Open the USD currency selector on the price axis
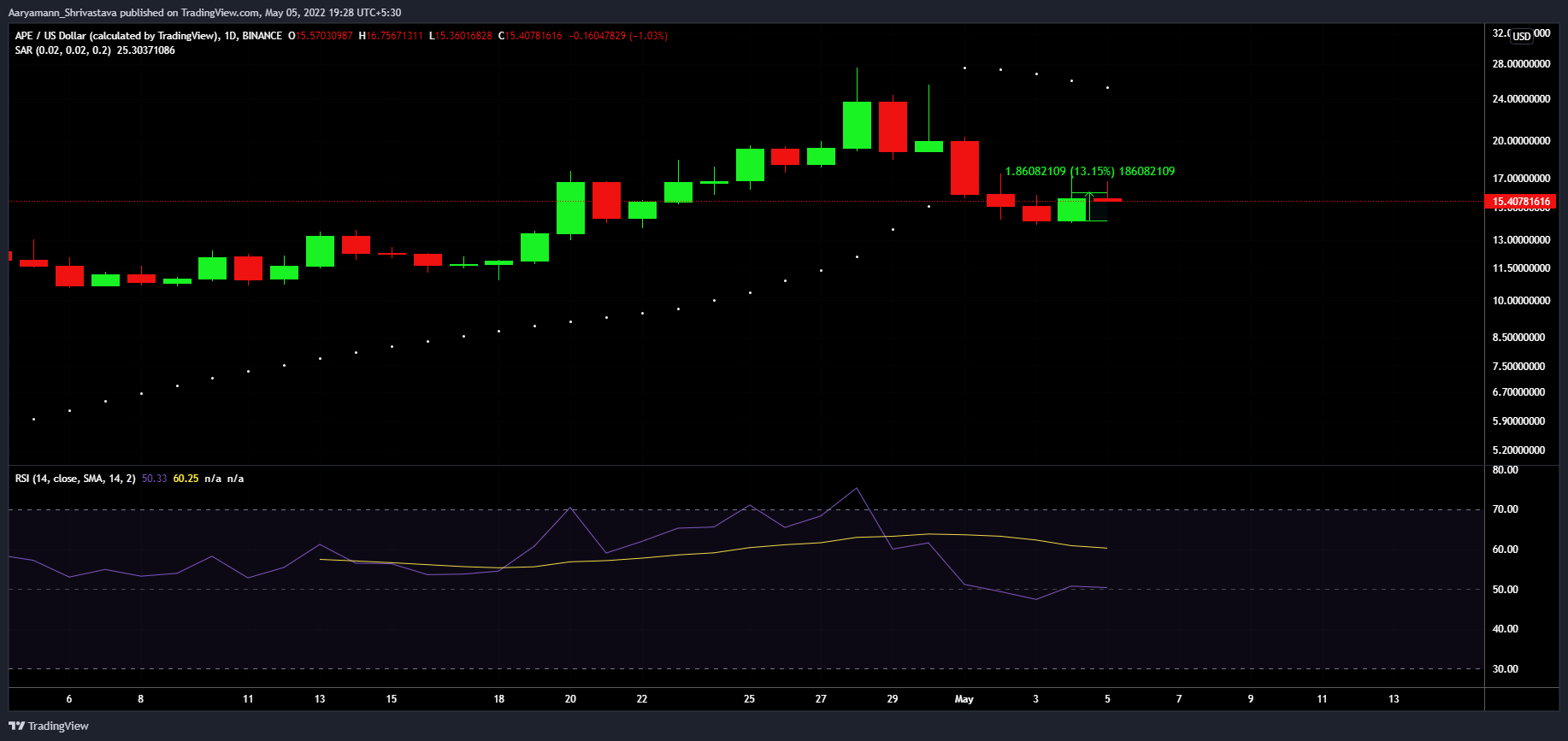This screenshot has height=741, width=1568. (1522, 36)
